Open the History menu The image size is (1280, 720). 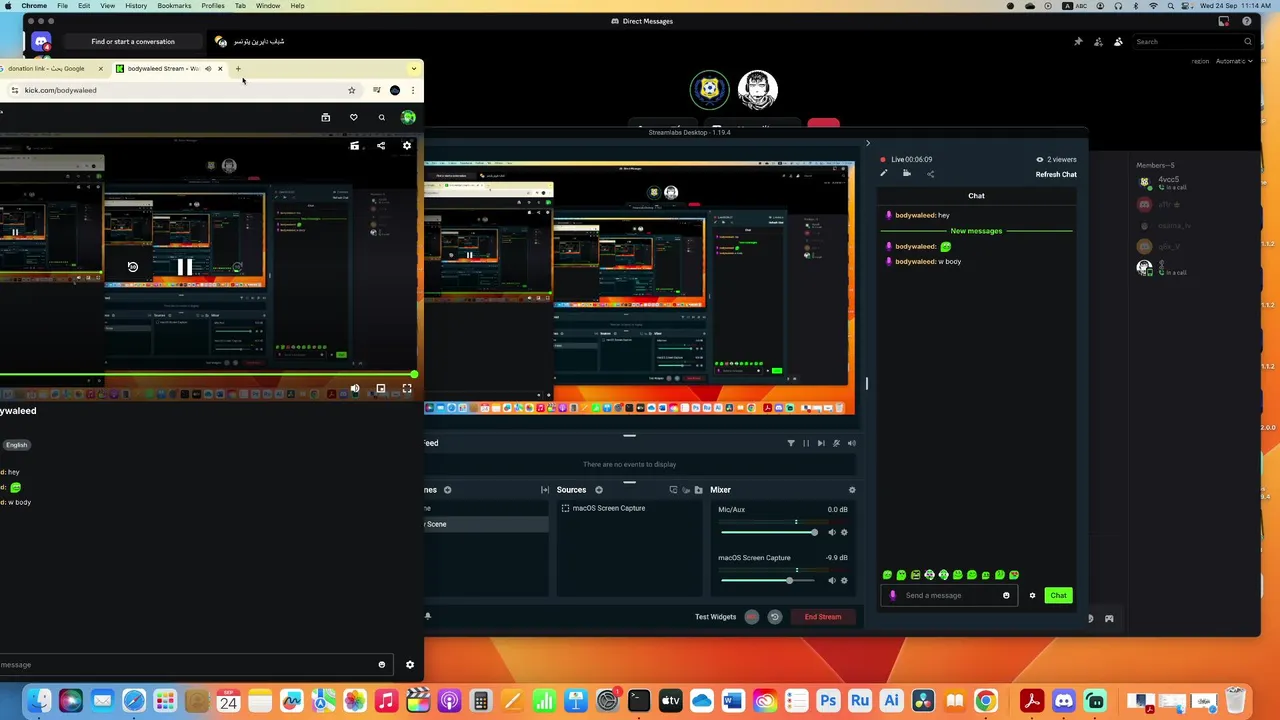[x=136, y=6]
